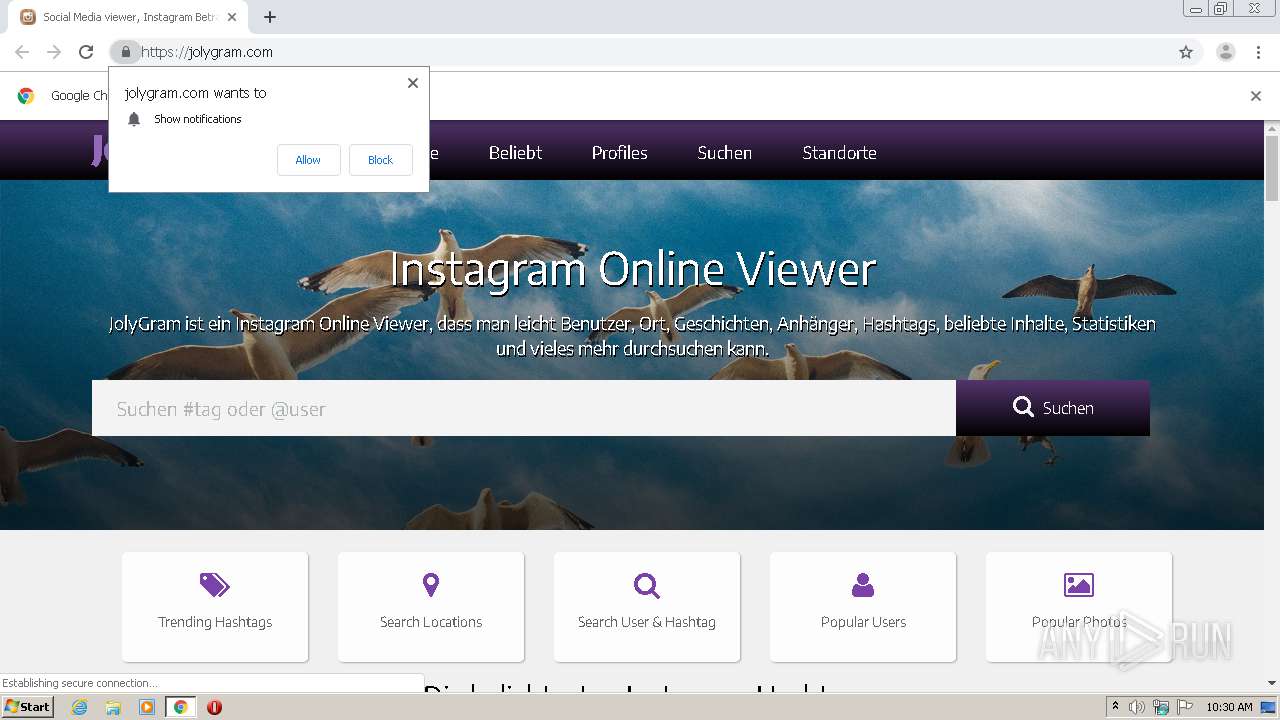Image resolution: width=1280 pixels, height=720 pixels.
Task: Open the Chrome three-dot menu
Action: click(1258, 52)
